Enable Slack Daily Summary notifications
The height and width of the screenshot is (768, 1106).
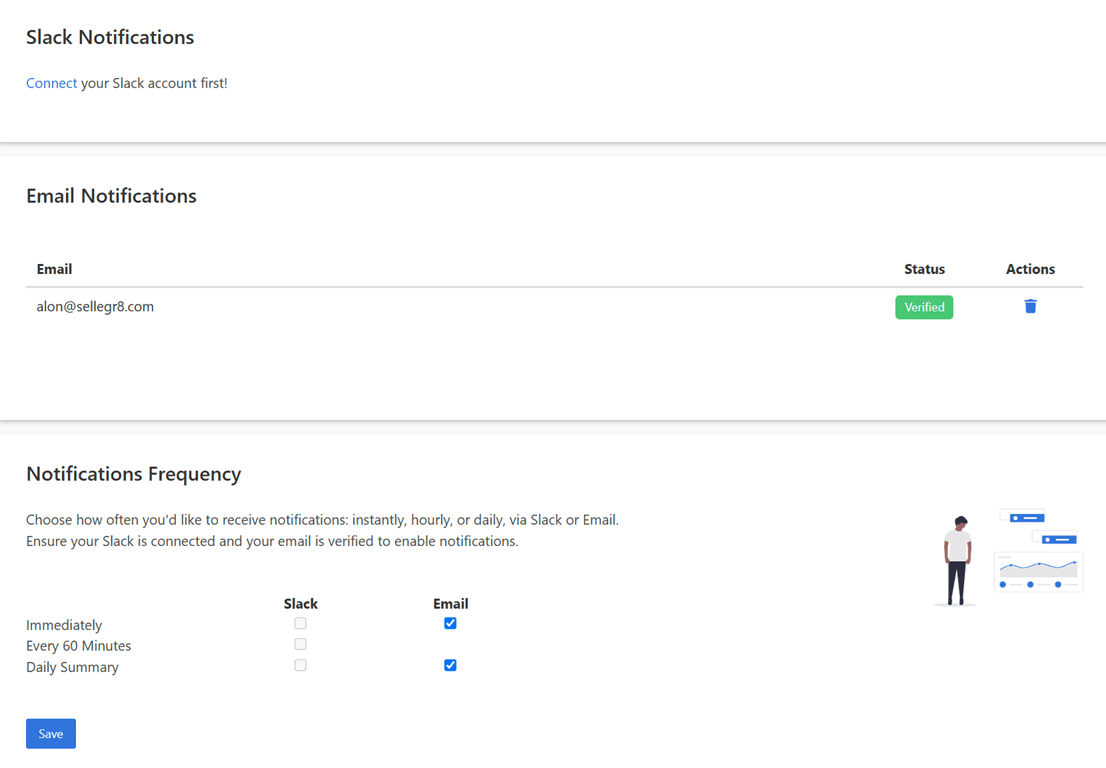click(x=300, y=665)
